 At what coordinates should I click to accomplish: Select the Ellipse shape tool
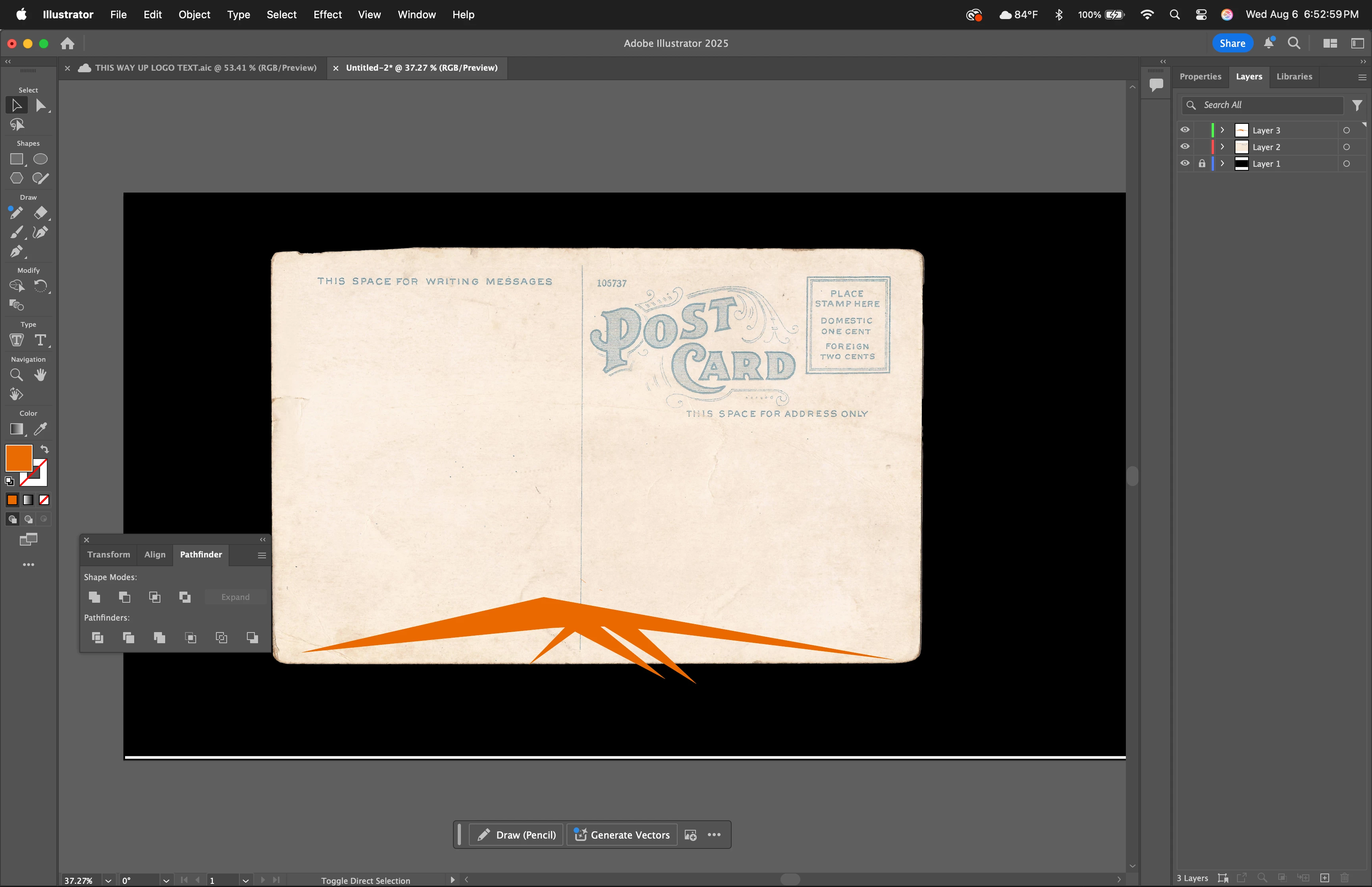point(40,159)
